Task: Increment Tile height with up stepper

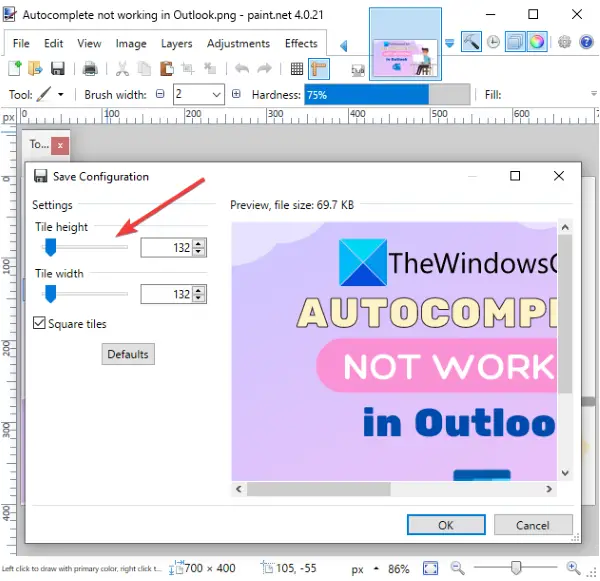Action: [198, 244]
